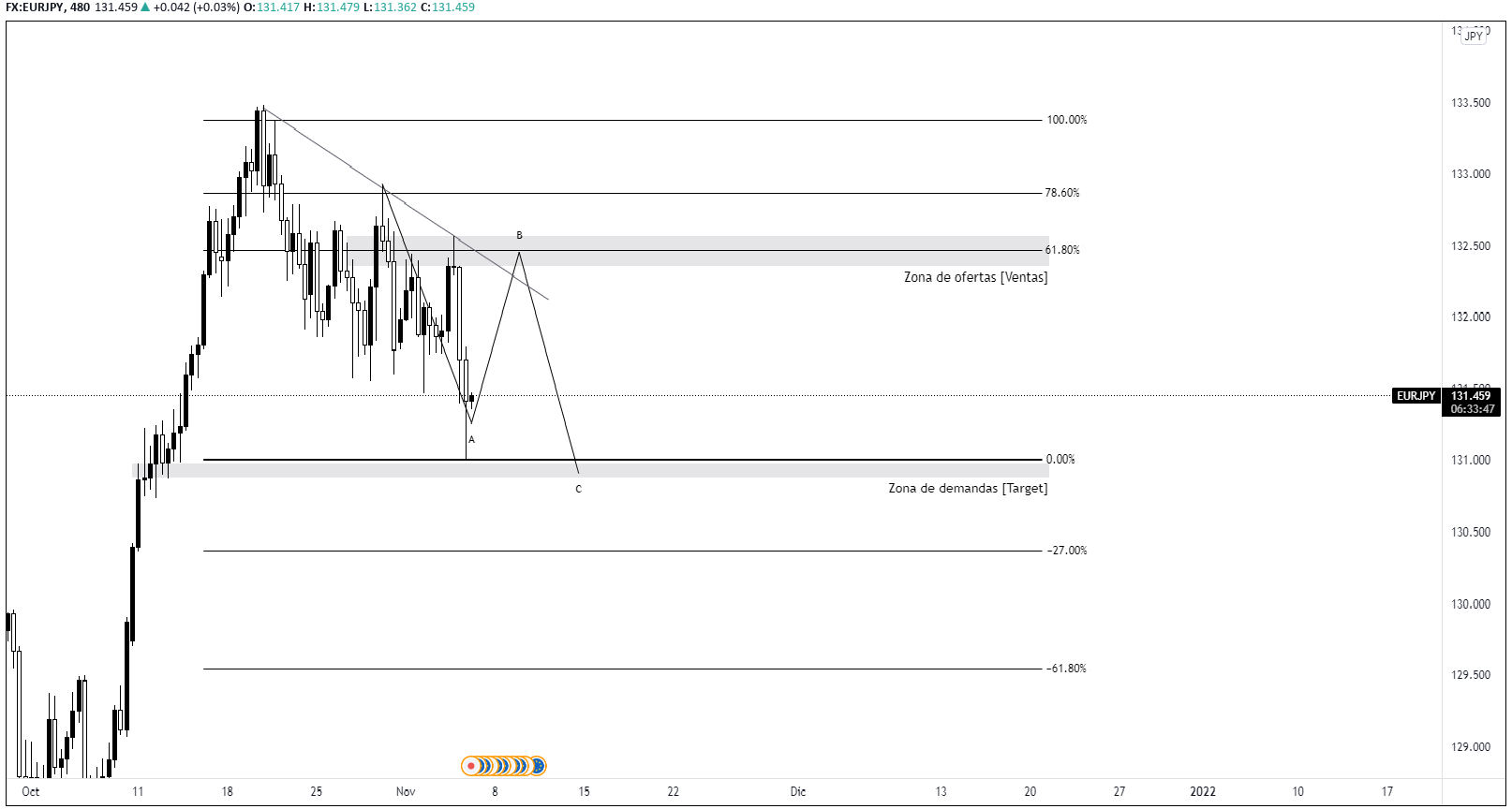This screenshot has width=1512, height=809.
Task: Click the rightmost EU flag event icon
Action: pyautogui.click(x=538, y=766)
